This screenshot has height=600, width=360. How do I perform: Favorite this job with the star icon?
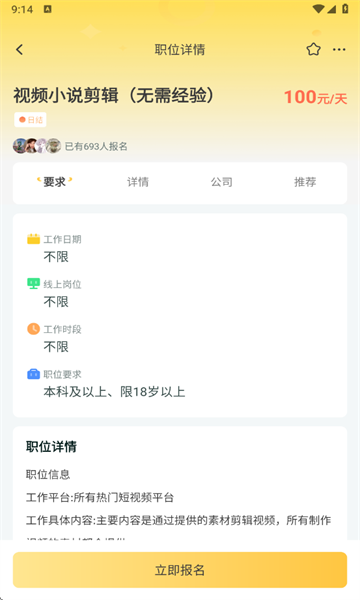point(313,49)
